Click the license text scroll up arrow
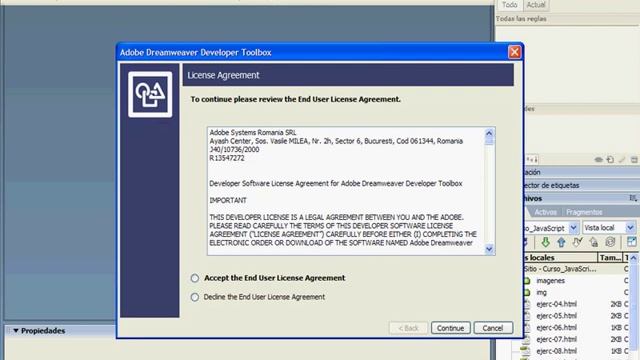Screen dimensions: 640x360 point(489,133)
